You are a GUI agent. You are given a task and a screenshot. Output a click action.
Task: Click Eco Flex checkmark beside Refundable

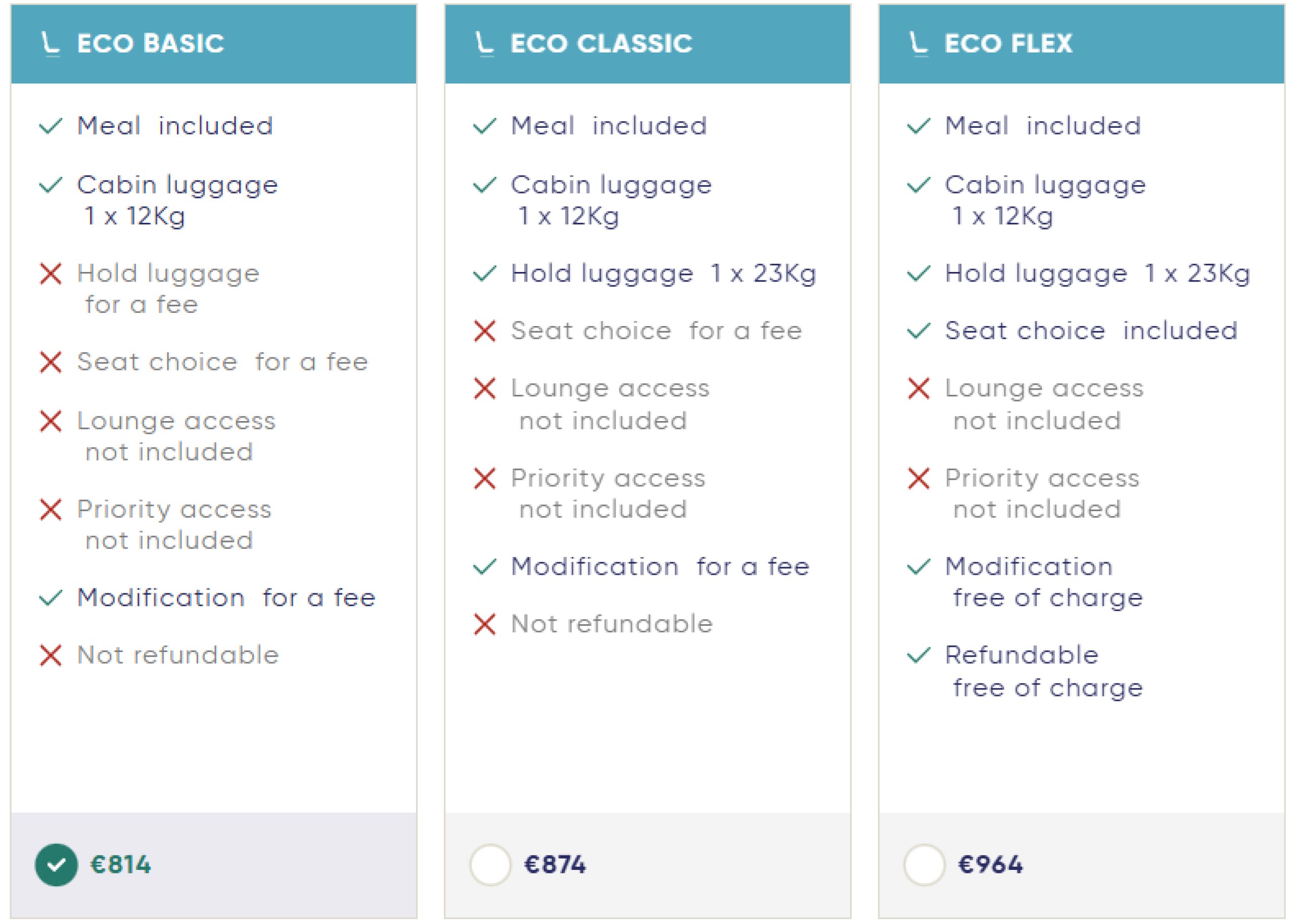pyautogui.click(x=918, y=656)
